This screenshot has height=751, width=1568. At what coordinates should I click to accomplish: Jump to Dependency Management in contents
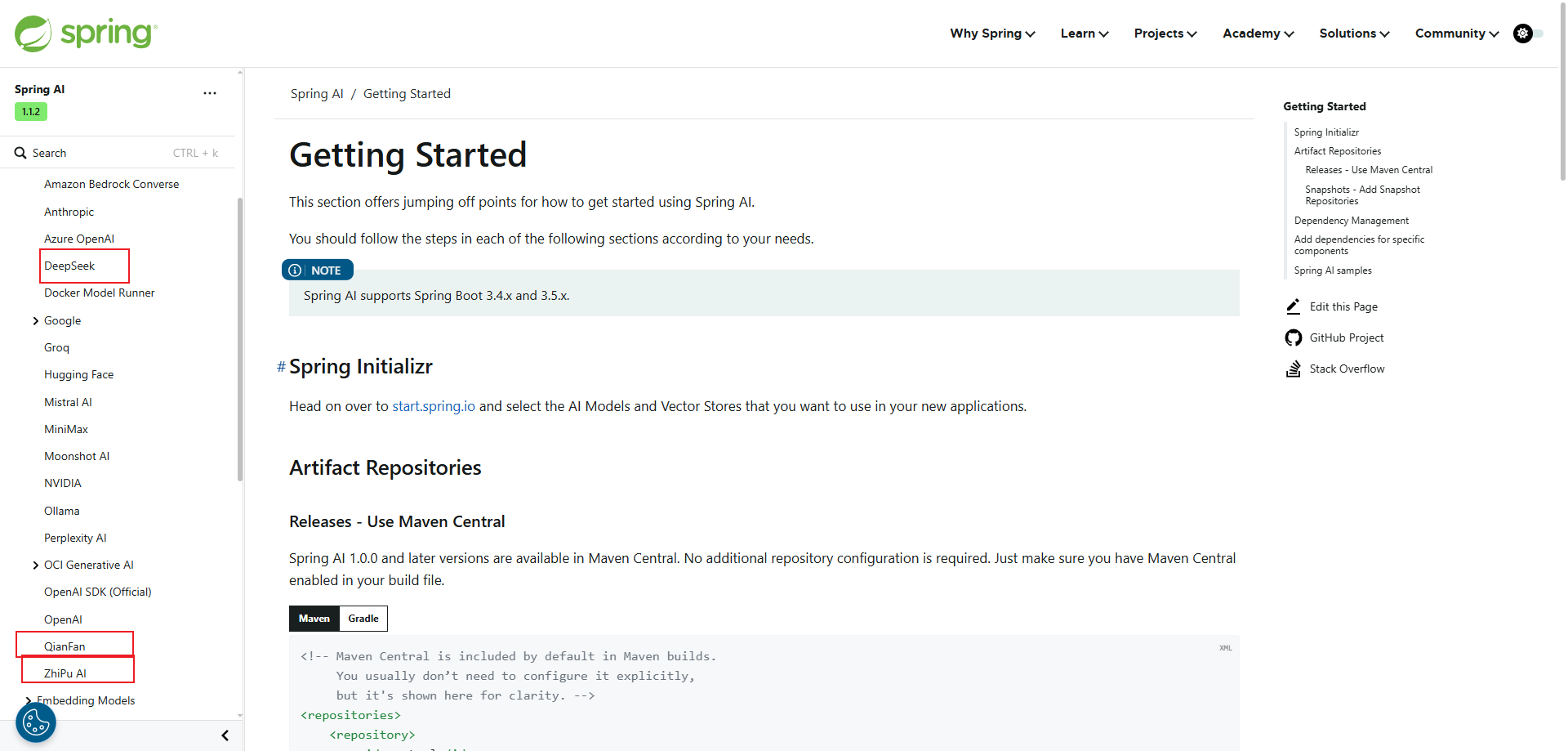(1352, 221)
